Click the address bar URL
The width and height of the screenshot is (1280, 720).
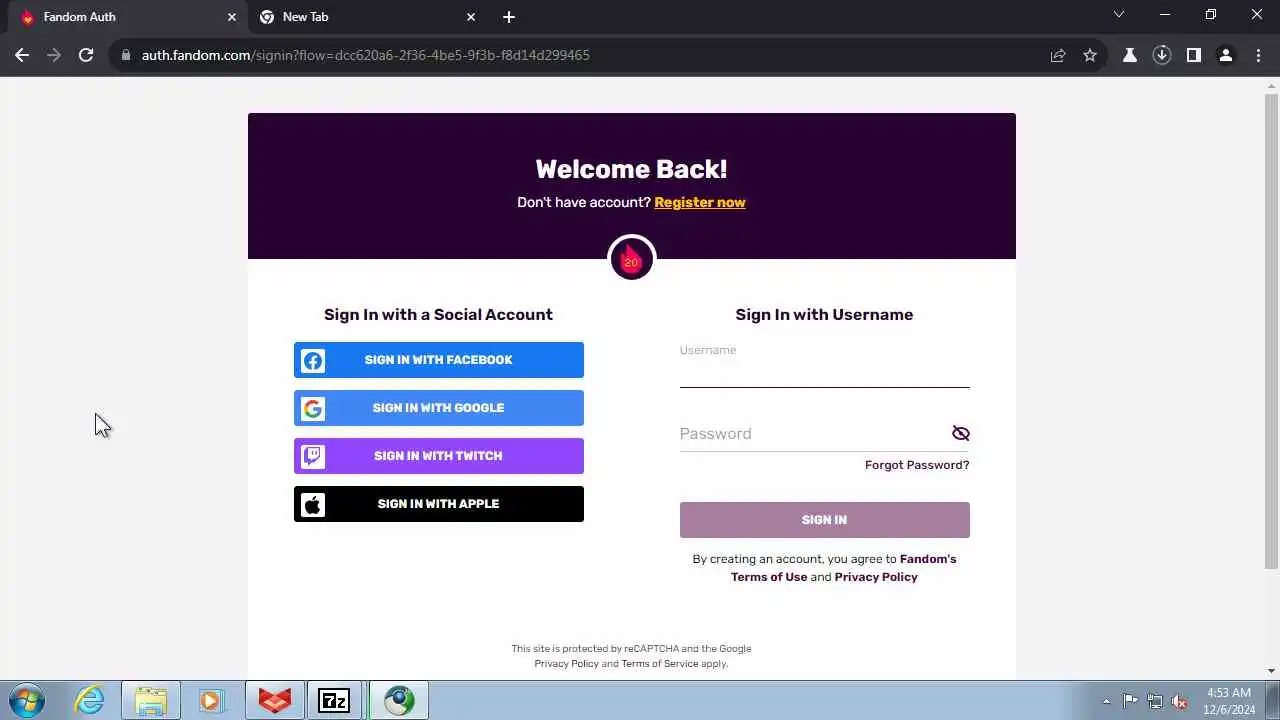click(366, 55)
